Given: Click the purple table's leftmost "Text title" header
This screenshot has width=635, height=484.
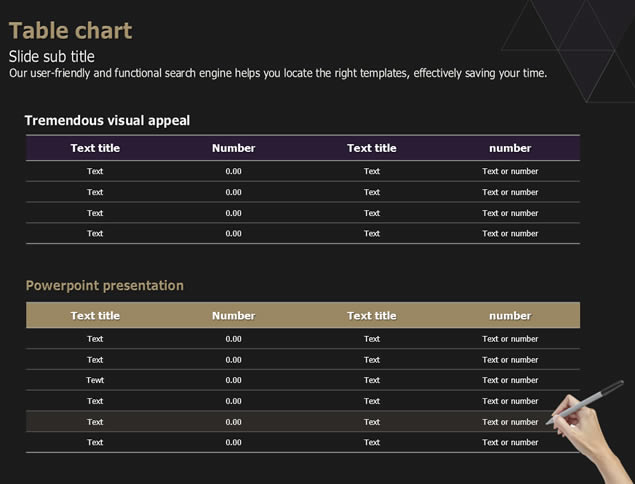Looking at the screenshot, I should 95,148.
